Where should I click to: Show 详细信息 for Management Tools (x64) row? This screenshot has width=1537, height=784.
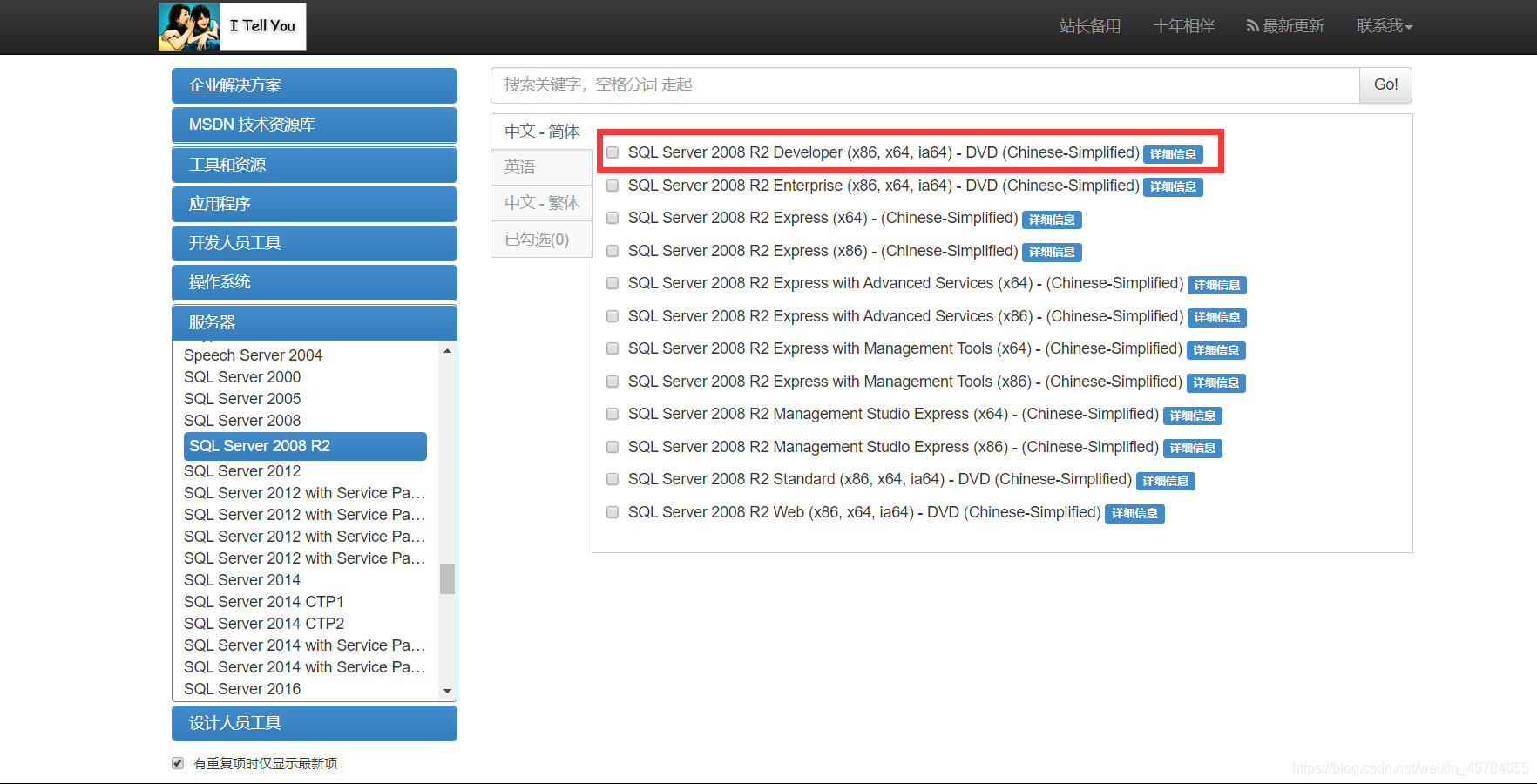click(1216, 350)
